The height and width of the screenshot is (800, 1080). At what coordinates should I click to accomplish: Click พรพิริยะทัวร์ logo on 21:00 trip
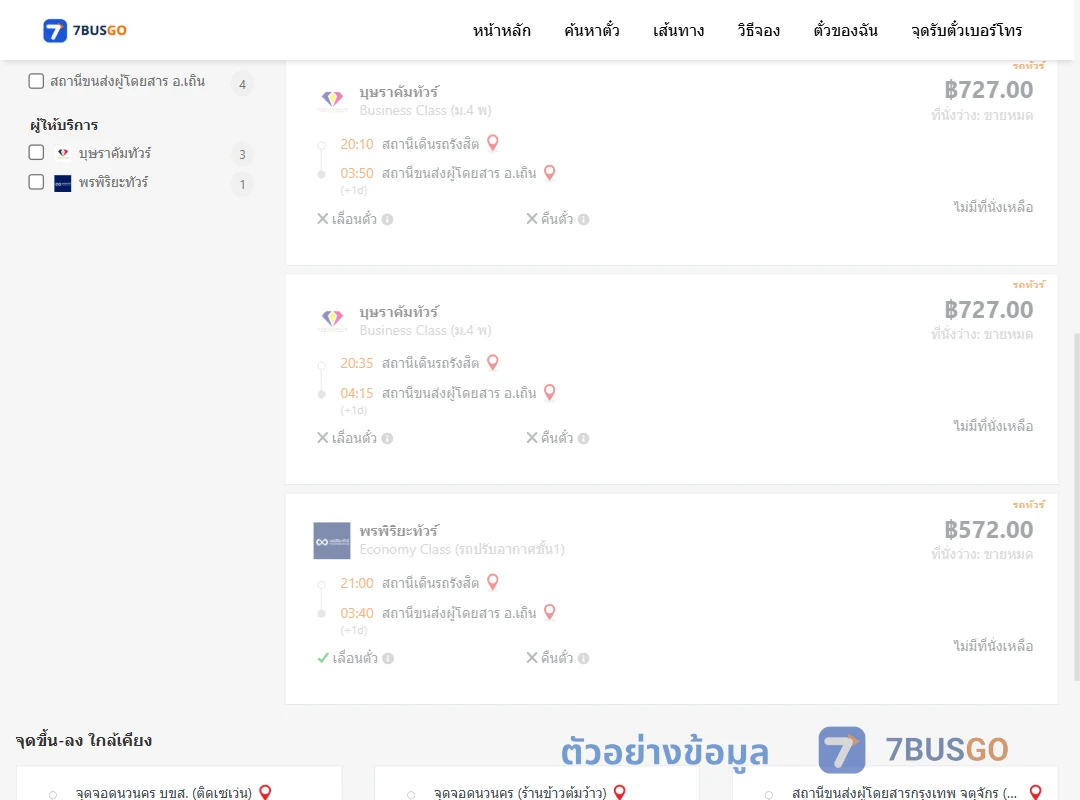pos(332,540)
